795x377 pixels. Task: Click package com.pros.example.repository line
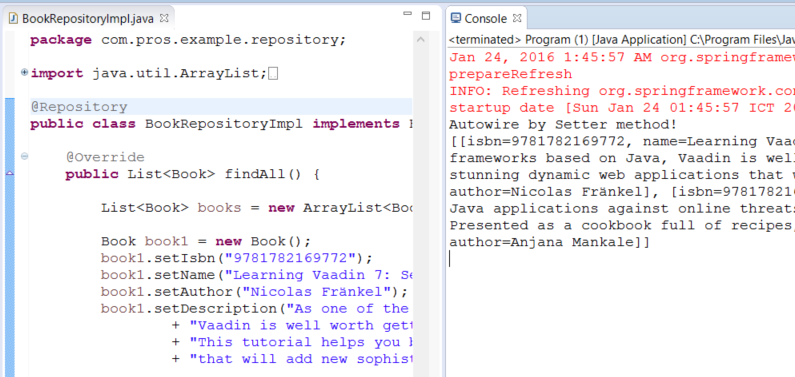pos(188,40)
